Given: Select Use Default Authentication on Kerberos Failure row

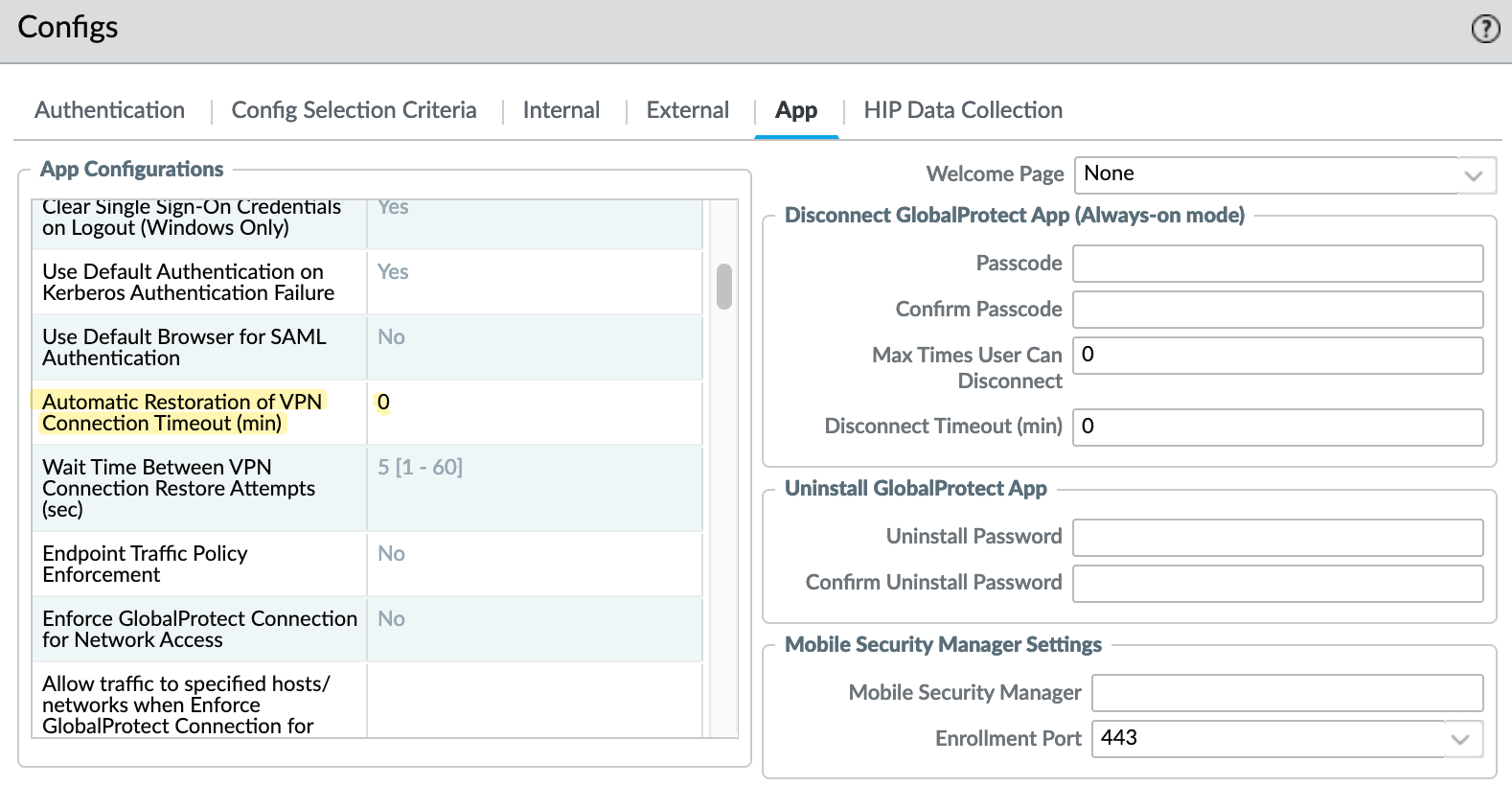Looking at the screenshot, I should pyautogui.click(x=367, y=283).
